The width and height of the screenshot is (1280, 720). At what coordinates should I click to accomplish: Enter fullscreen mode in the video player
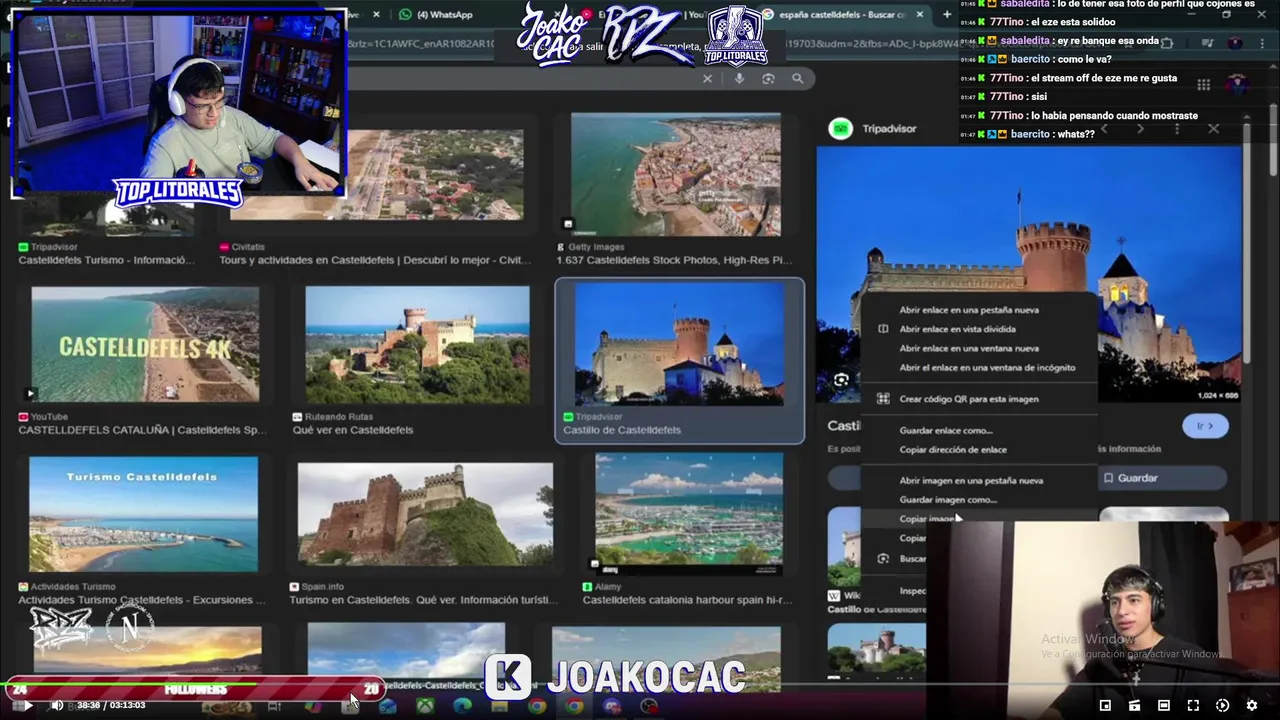pos(1193,705)
